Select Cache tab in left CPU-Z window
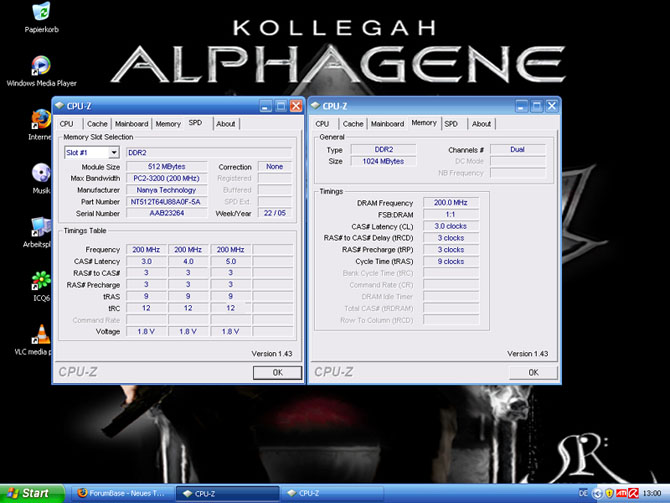 pos(97,124)
